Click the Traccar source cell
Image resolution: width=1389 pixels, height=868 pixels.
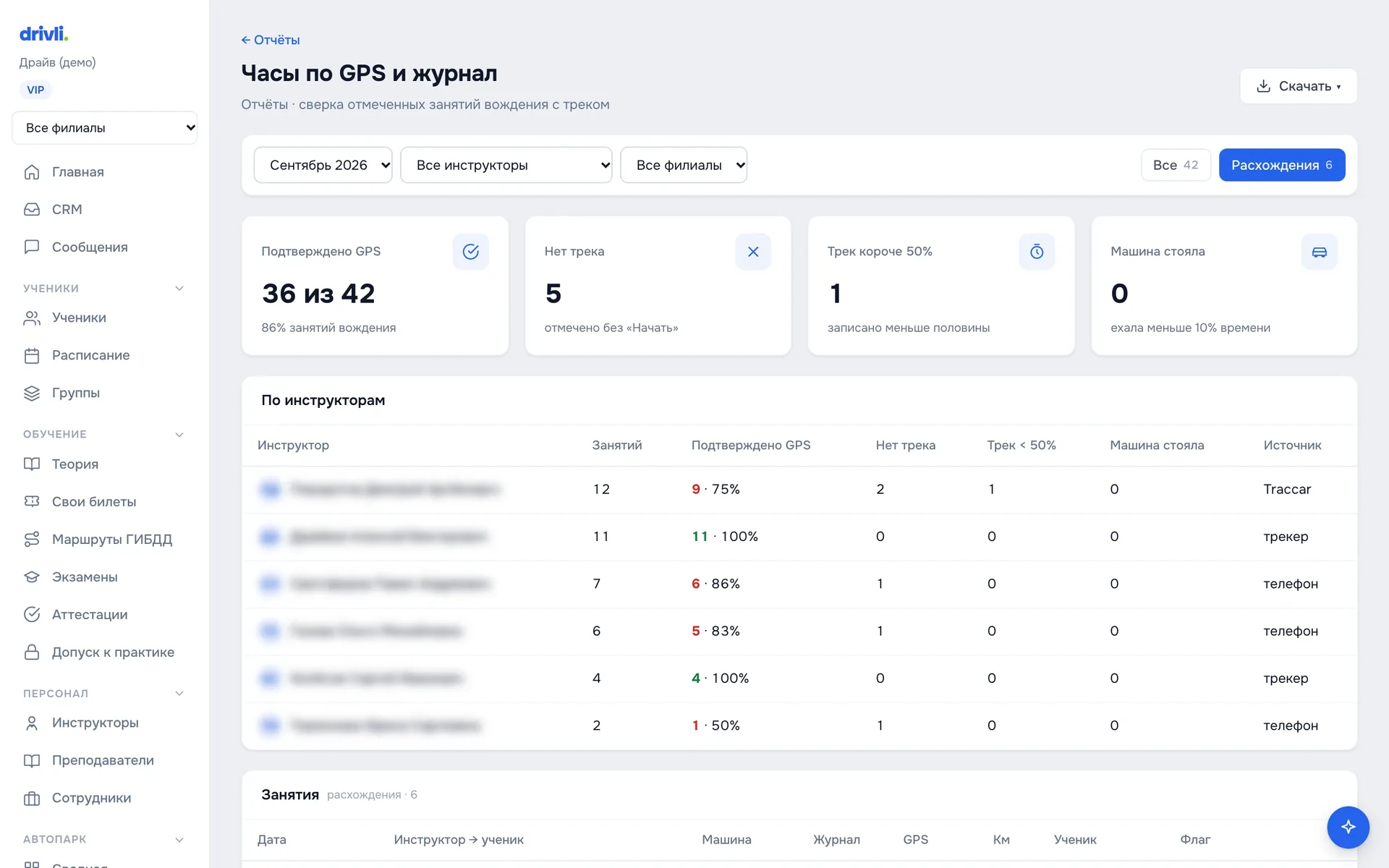tap(1287, 490)
